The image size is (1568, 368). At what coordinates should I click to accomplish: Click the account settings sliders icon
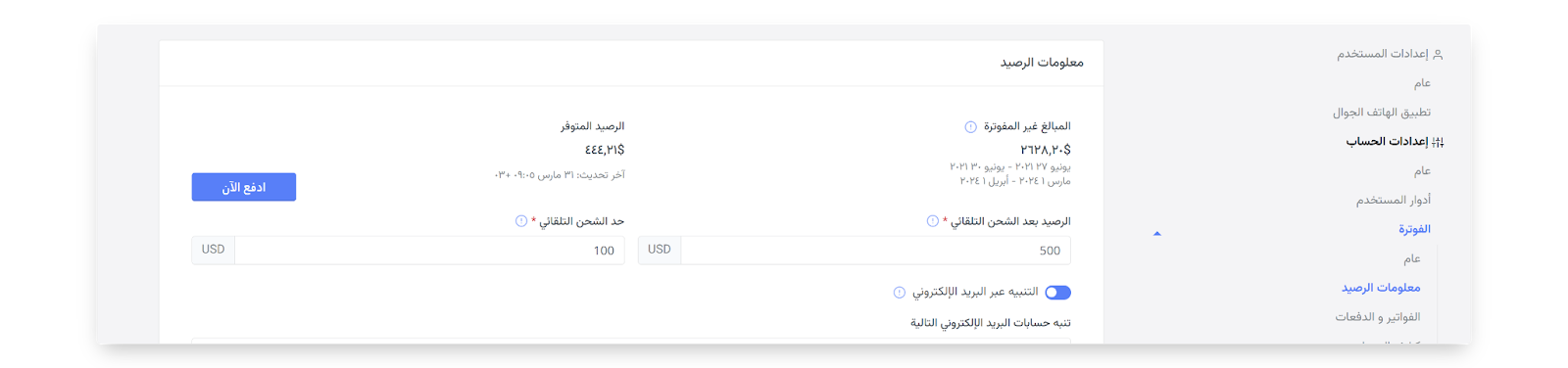click(1438, 142)
